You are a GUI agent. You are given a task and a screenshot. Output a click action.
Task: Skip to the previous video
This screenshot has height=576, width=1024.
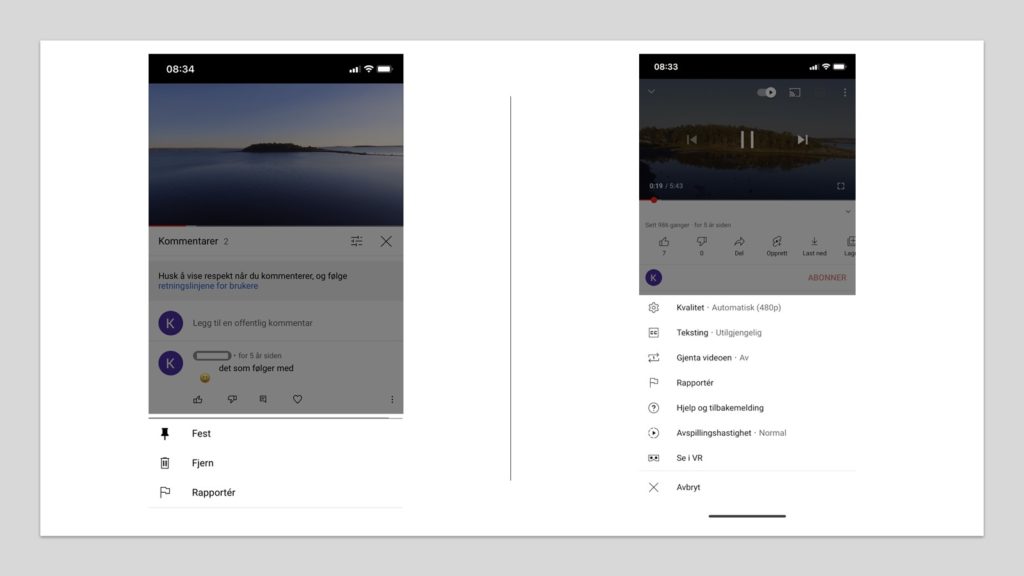point(692,140)
